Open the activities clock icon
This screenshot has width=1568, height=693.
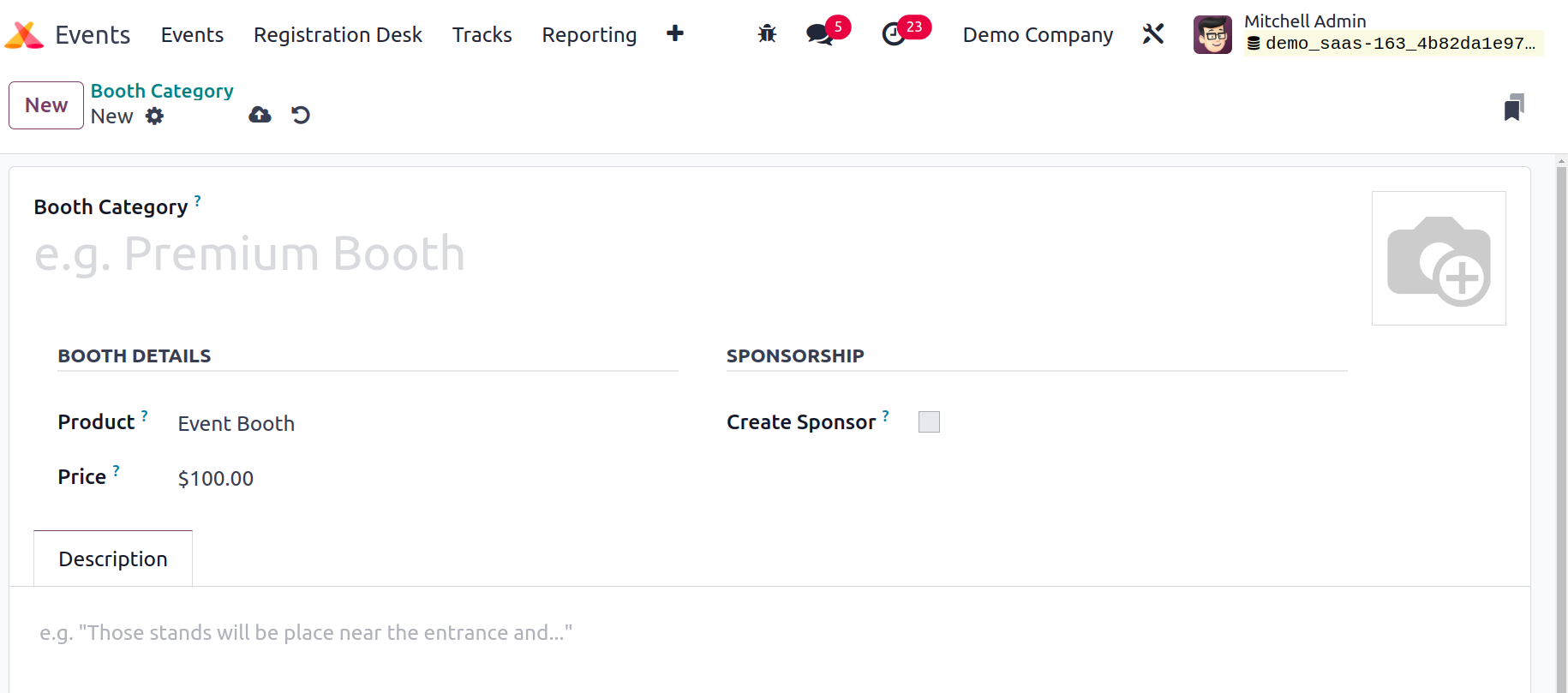[894, 34]
